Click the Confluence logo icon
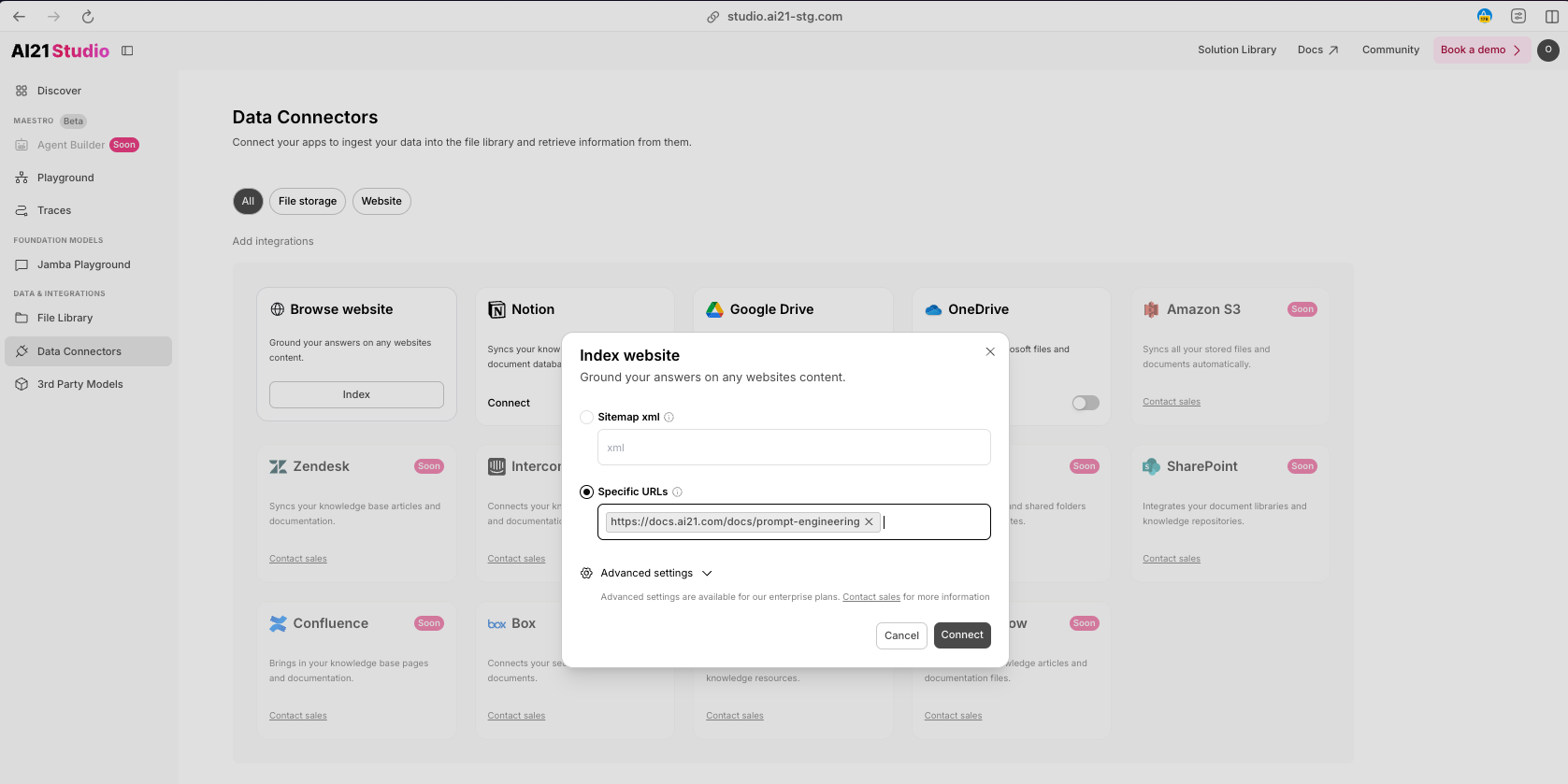The height and width of the screenshot is (784, 1568). click(278, 623)
